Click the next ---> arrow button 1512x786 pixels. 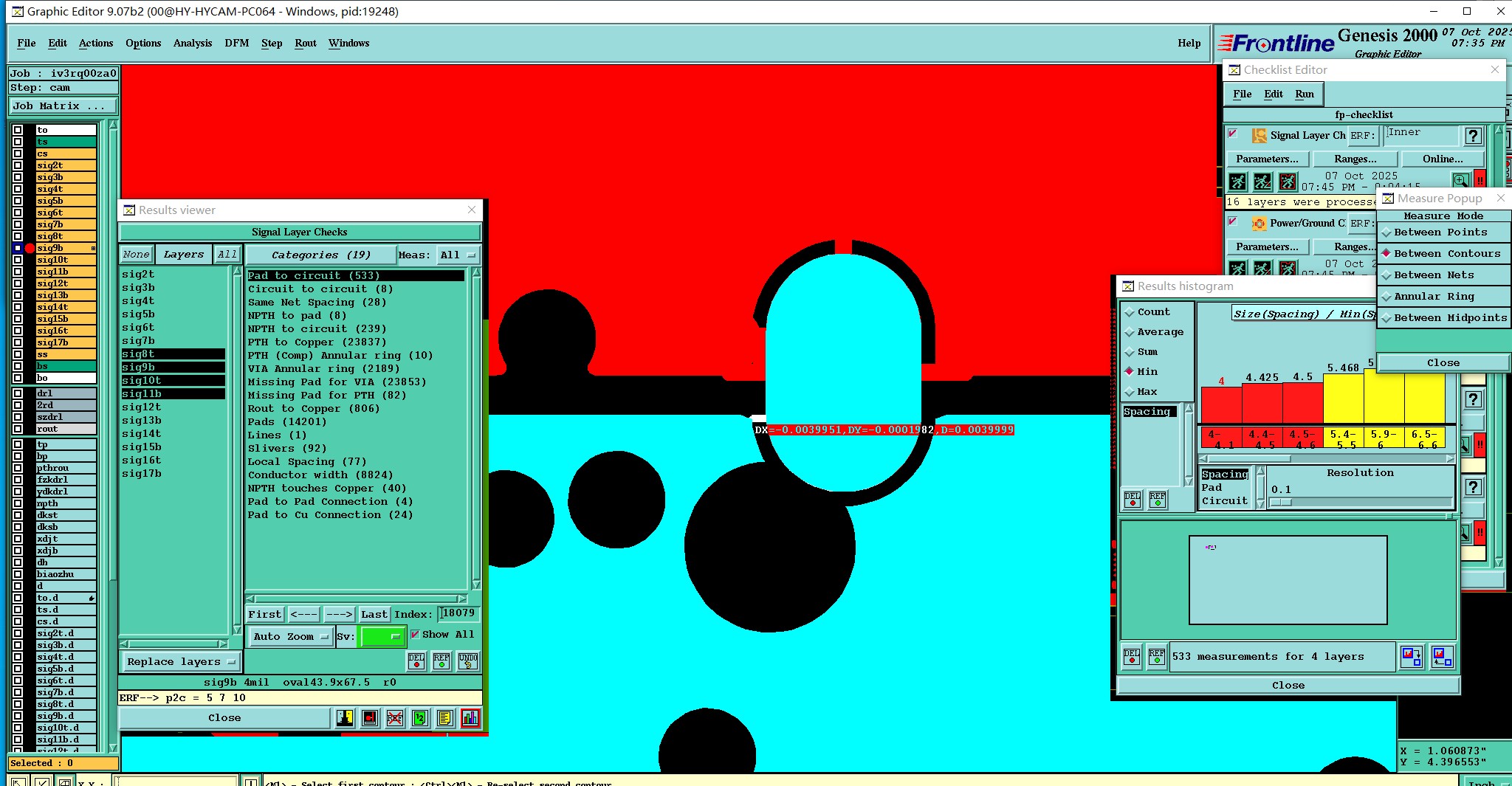point(340,614)
